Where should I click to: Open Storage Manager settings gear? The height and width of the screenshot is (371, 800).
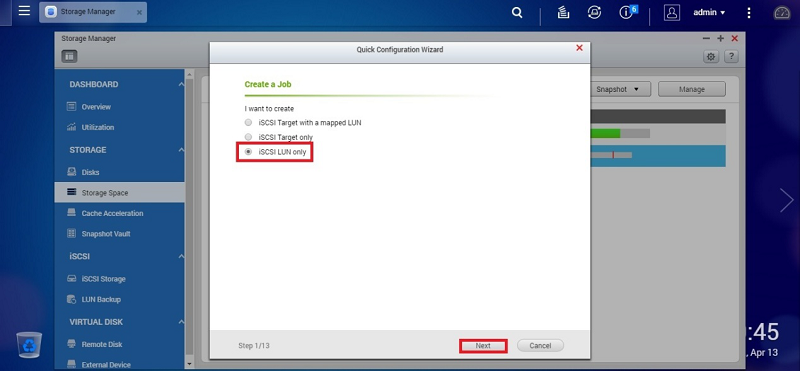(x=711, y=57)
